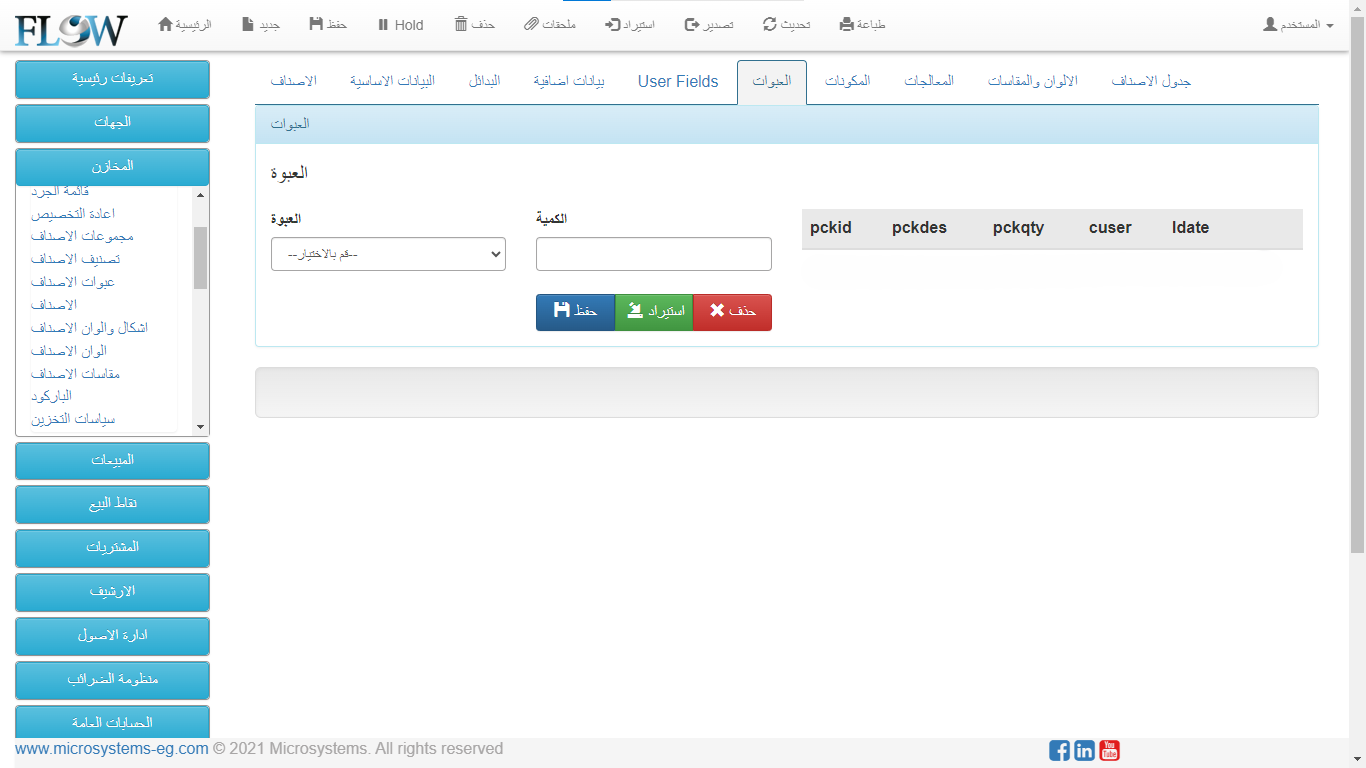Switch to the User Fields tab
The height and width of the screenshot is (768, 1366).
click(678, 82)
